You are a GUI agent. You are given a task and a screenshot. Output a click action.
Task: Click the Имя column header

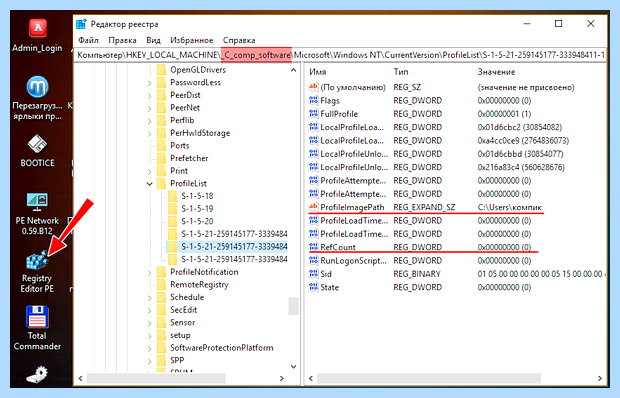pos(318,72)
